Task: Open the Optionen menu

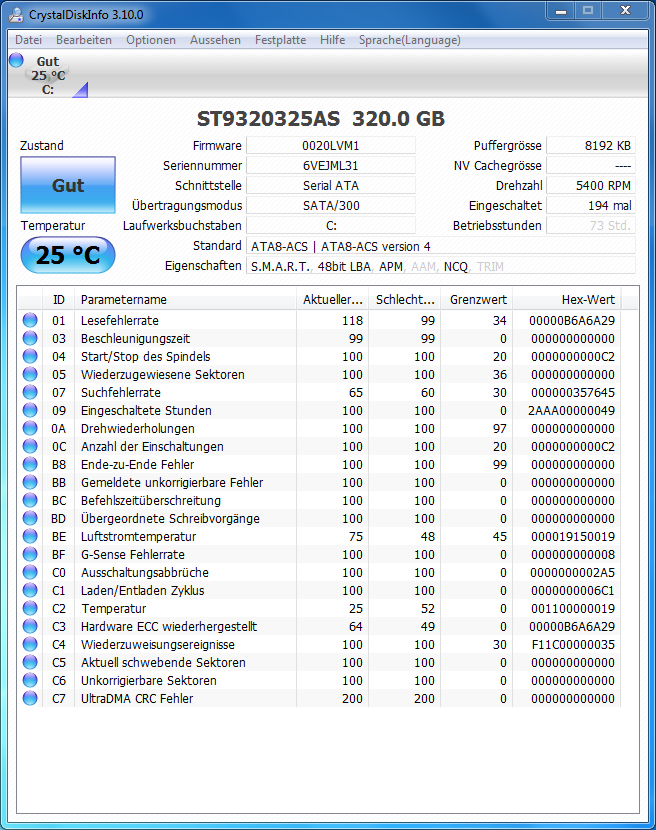Action: click(151, 40)
